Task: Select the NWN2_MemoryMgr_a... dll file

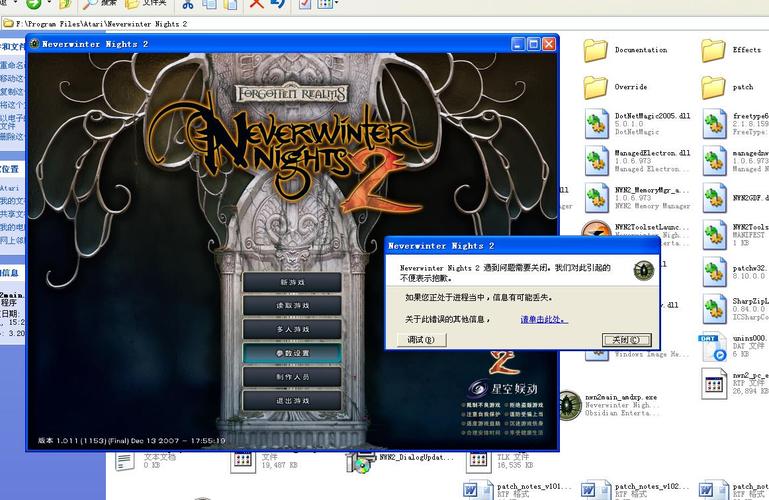Action: pos(638,198)
